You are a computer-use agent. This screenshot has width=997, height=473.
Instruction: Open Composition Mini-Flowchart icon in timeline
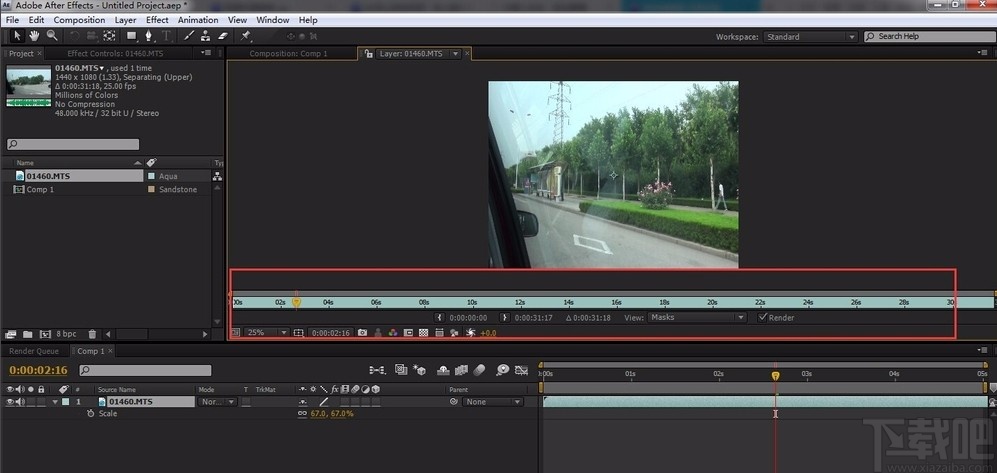coord(377,370)
